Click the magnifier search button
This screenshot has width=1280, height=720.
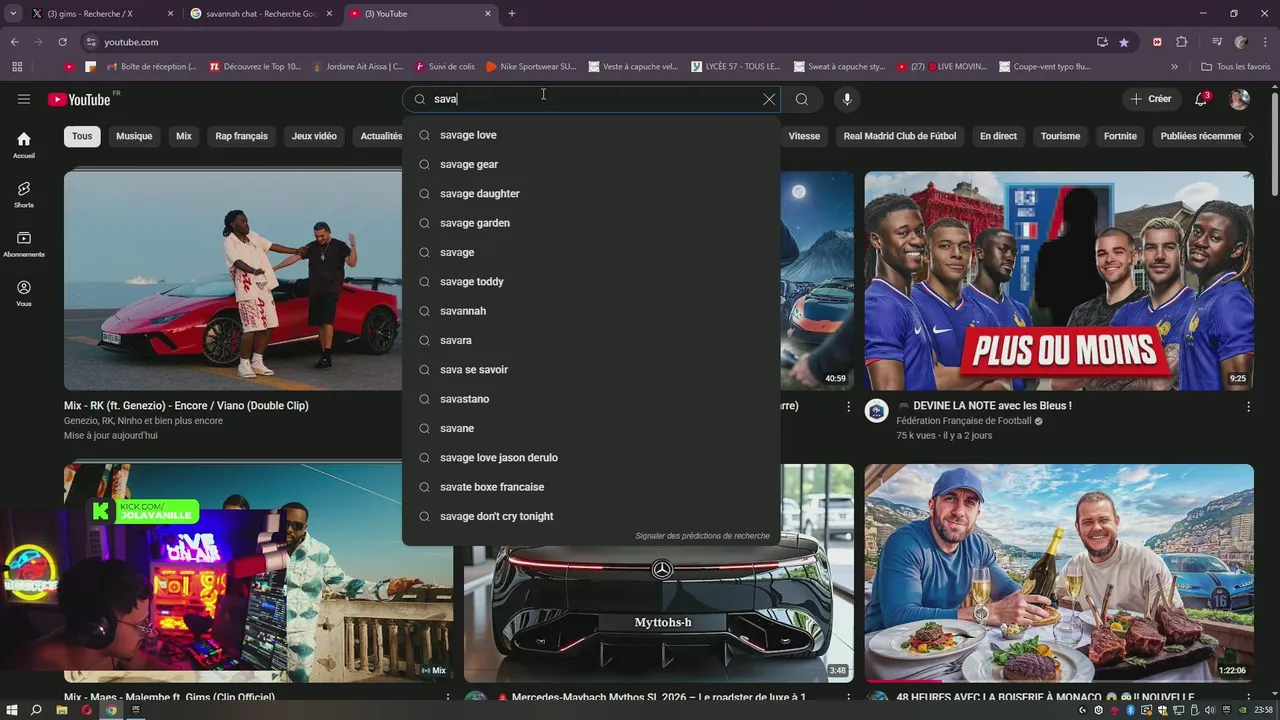802,99
